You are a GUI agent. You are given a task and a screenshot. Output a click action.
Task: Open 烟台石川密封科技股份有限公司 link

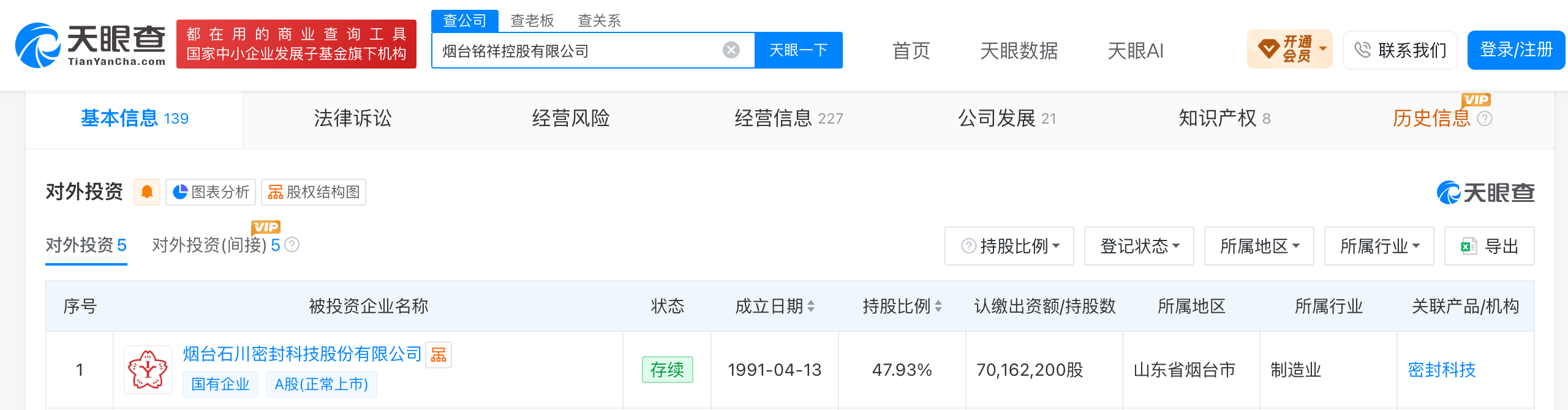click(x=303, y=354)
